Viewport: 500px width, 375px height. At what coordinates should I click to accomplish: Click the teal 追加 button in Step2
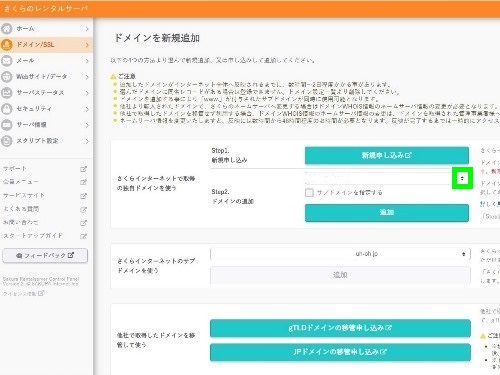point(387,213)
